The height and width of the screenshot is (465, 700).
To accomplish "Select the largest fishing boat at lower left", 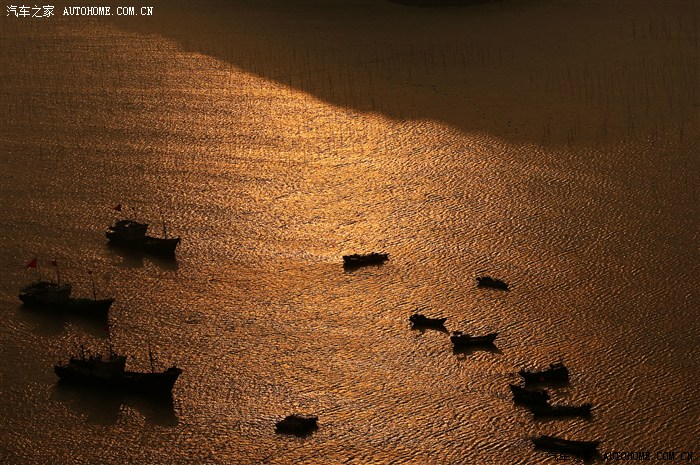I will pos(117,374).
